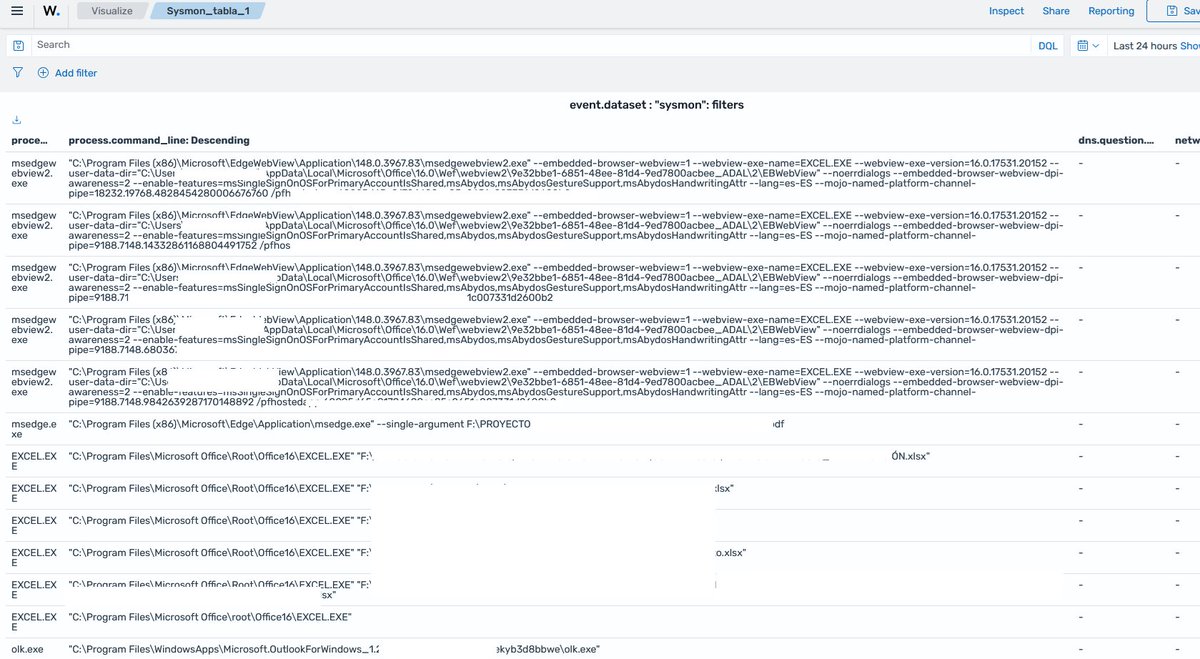Click webview2 command line pipe 9188.7148.9842639287170148892
This screenshot has width=1200, height=659.
click(568, 389)
